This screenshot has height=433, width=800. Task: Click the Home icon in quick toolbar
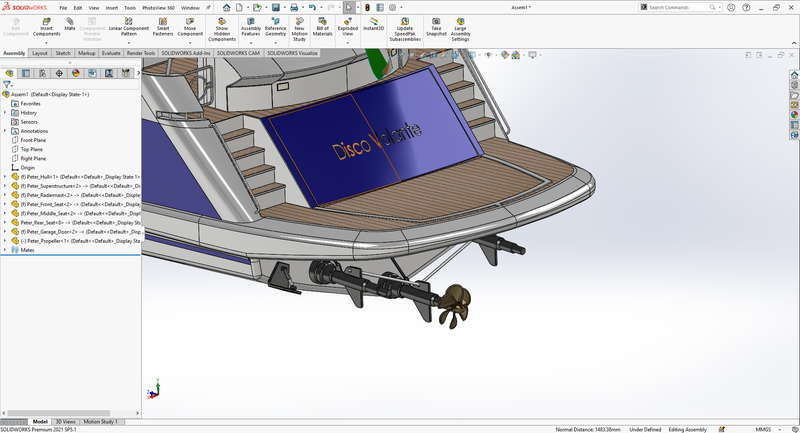pyautogui.click(x=227, y=8)
